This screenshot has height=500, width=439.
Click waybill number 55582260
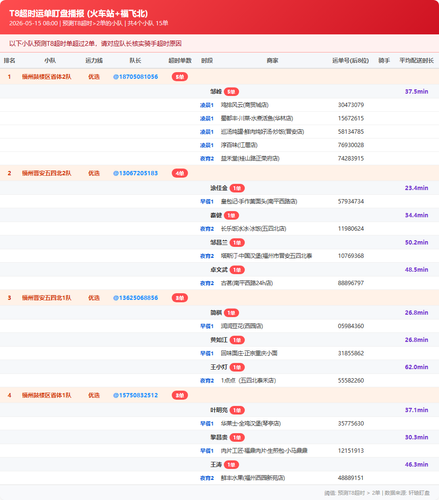pos(351,381)
